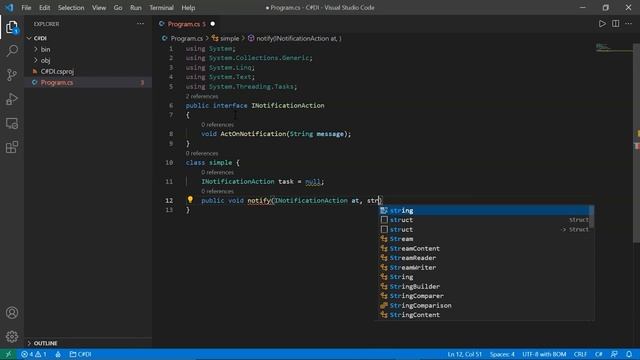Click the VS Code logo icon
Image resolution: width=640 pixels, height=360 pixels.
[x=9, y=7]
